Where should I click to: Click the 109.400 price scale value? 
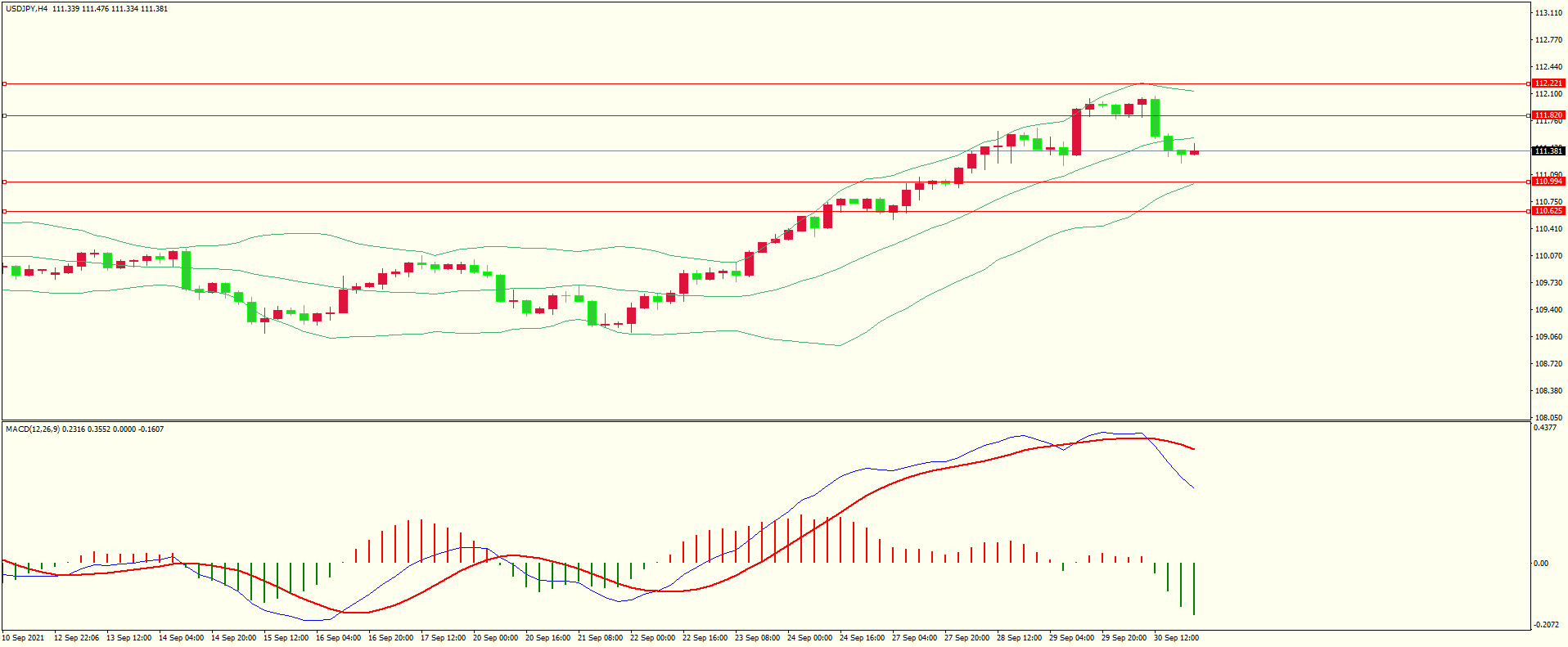pyautogui.click(x=1548, y=310)
